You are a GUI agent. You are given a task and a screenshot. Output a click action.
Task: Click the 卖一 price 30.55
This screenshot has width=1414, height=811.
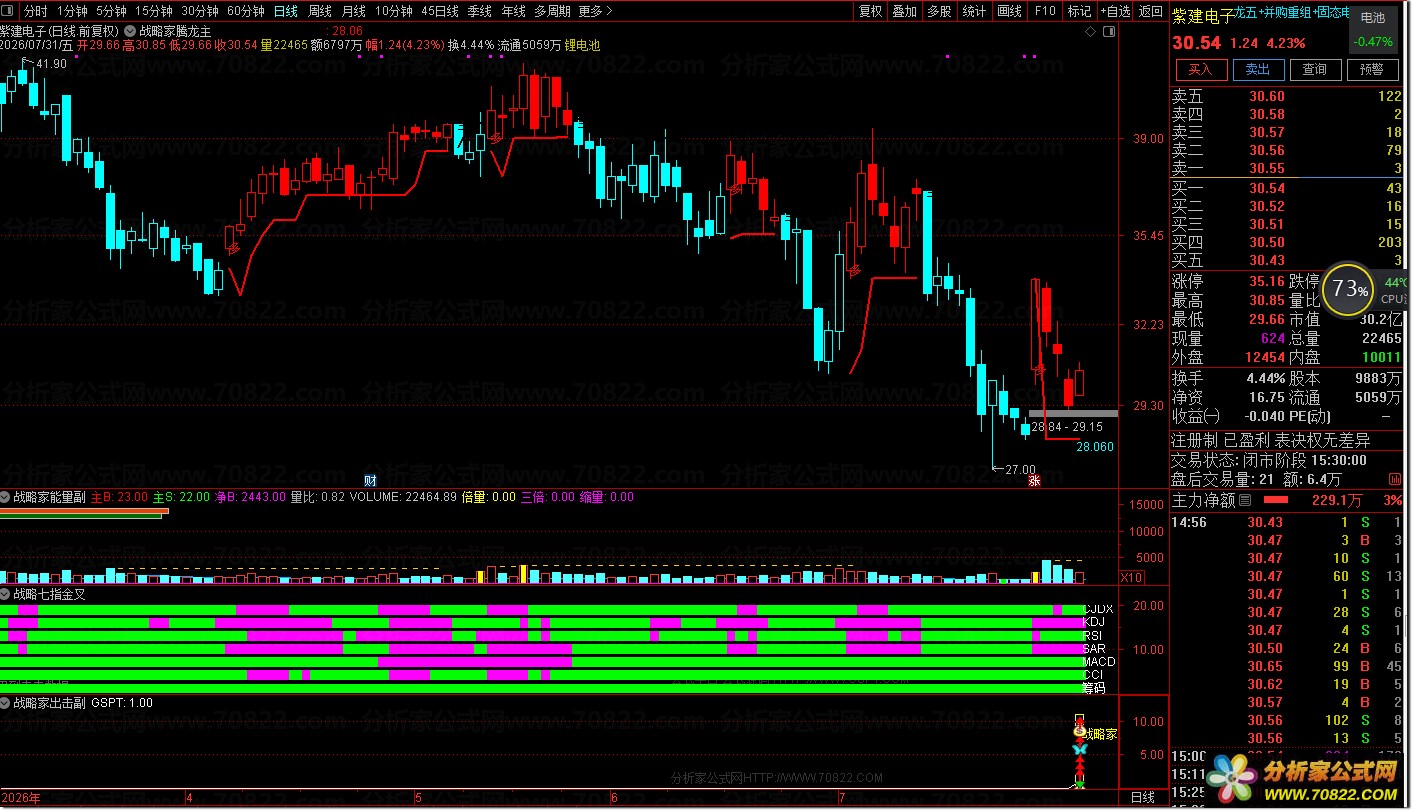[x=1267, y=168]
